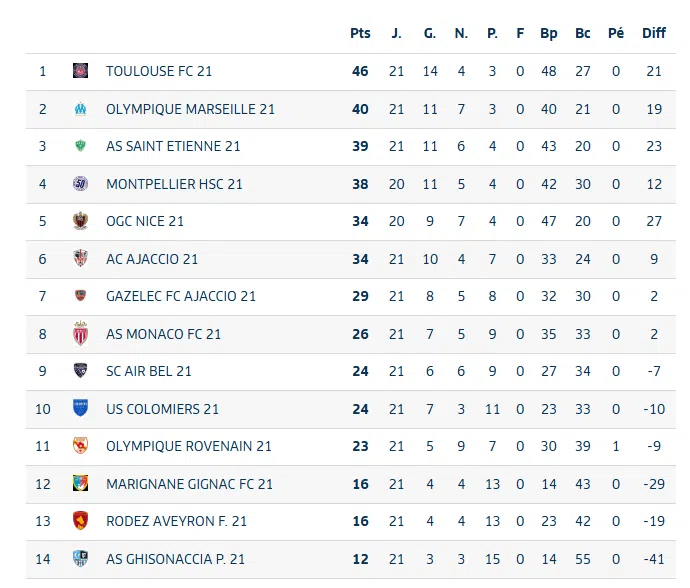This screenshot has height=588, width=690.
Task: Click the Montpellier HSC club badge
Action: [x=81, y=184]
